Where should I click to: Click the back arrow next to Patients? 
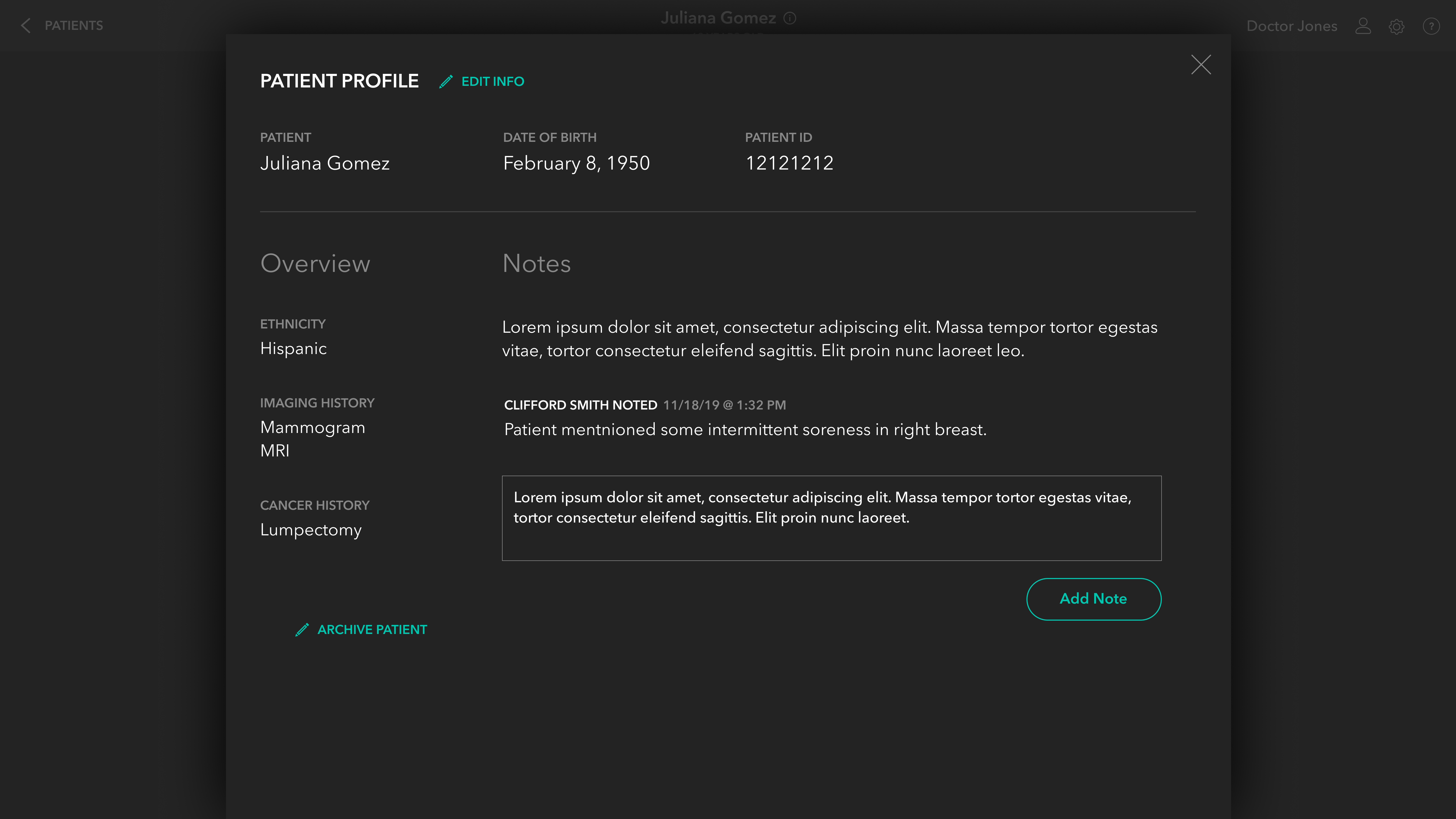(x=25, y=25)
